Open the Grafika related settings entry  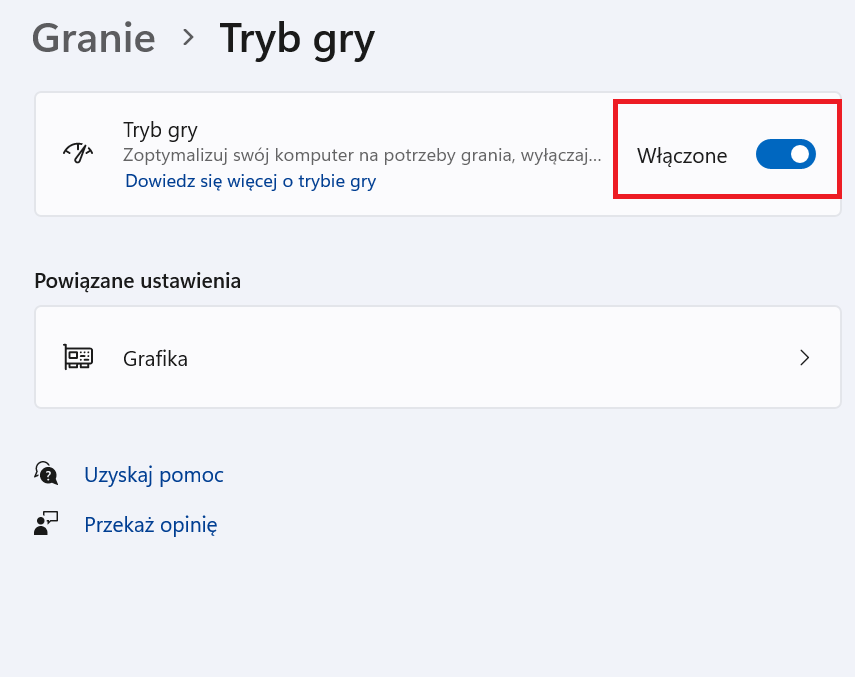pyautogui.click(x=438, y=356)
